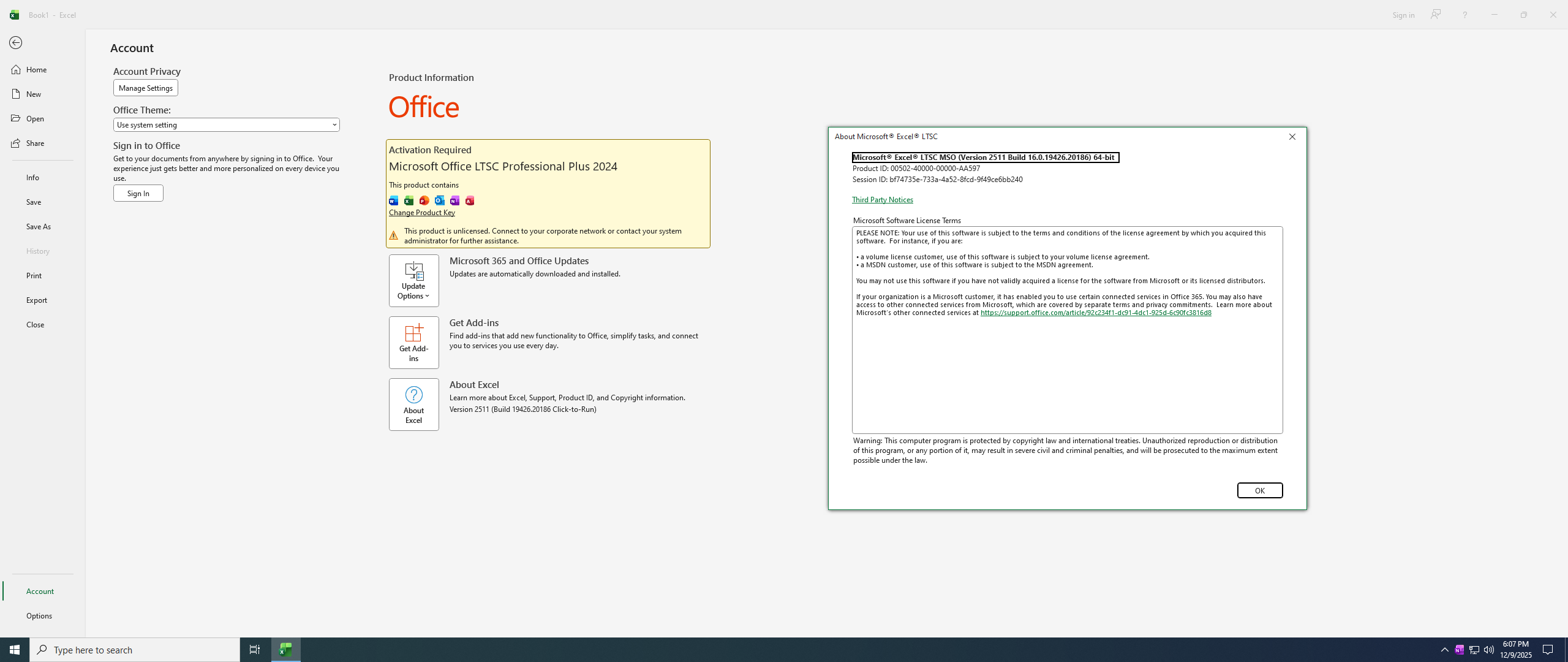Select Save As in sidebar
The image size is (1568, 662).
[x=39, y=226]
